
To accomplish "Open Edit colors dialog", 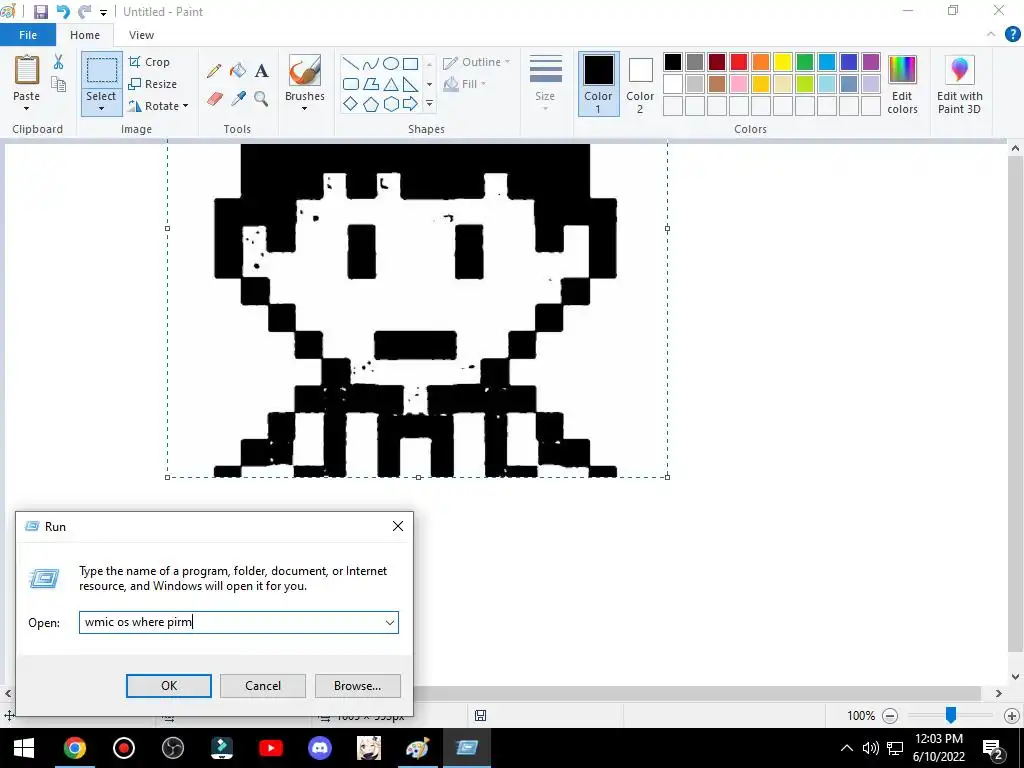I will click(x=902, y=85).
